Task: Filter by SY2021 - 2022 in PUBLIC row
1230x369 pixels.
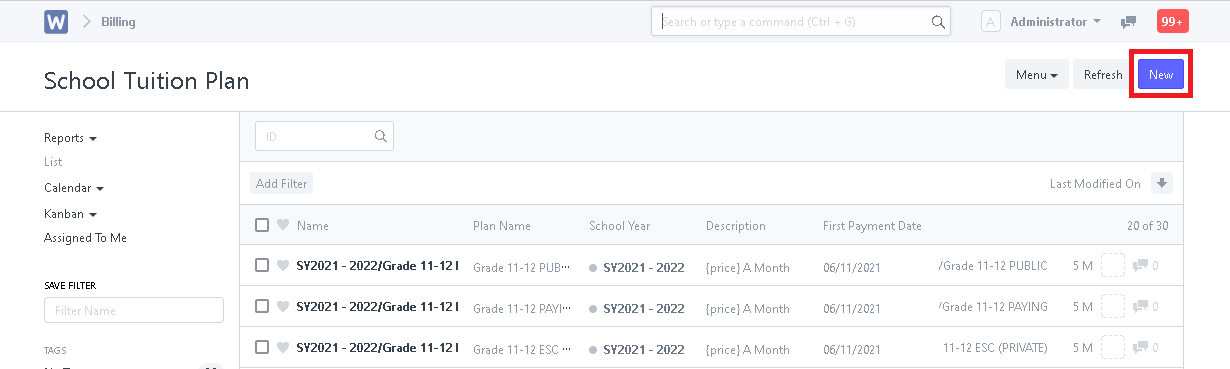Action: click(643, 267)
